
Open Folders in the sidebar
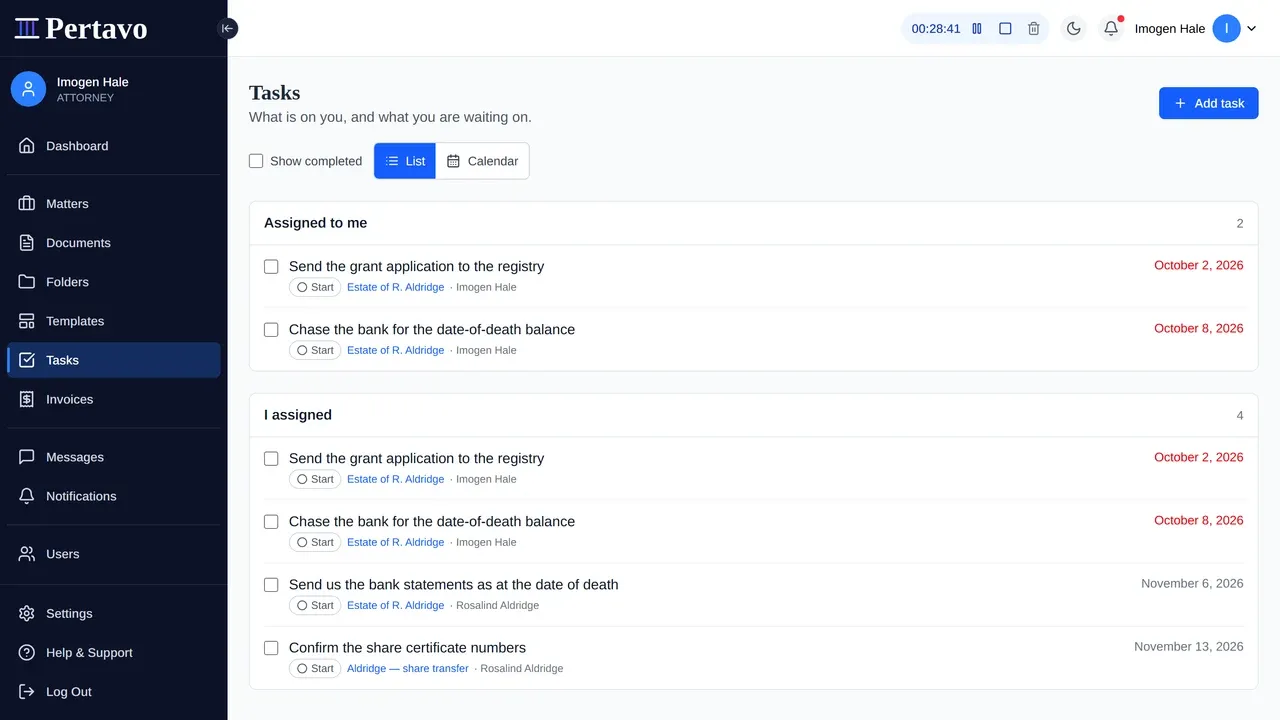pyautogui.click(x=113, y=282)
